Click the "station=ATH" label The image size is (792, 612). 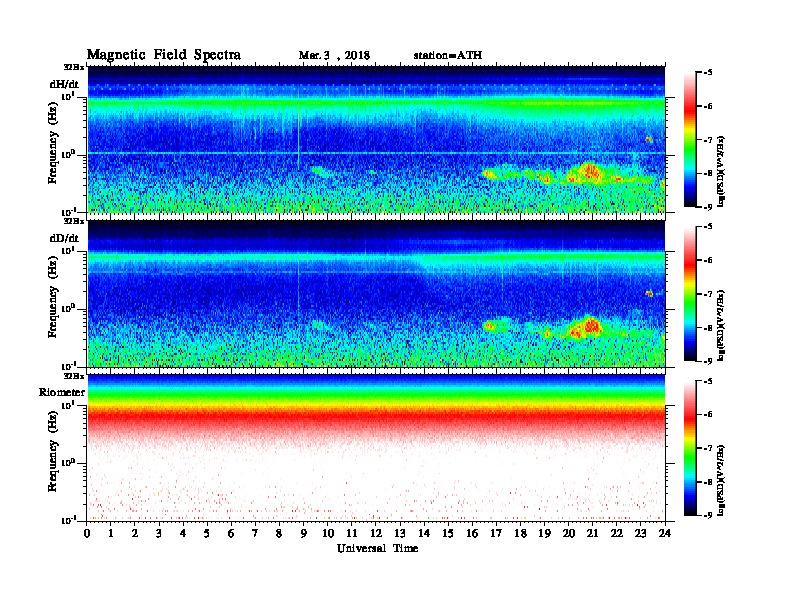point(448,56)
